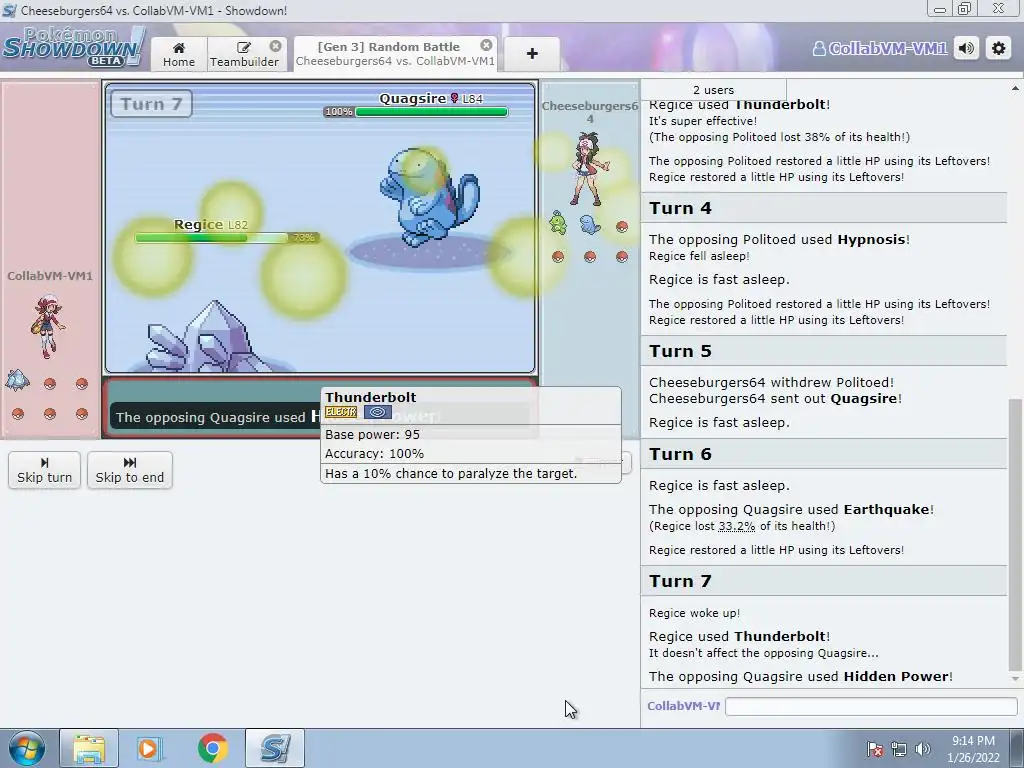Open Windows Media Player from taskbar
The height and width of the screenshot is (768, 1024).
coord(148,748)
